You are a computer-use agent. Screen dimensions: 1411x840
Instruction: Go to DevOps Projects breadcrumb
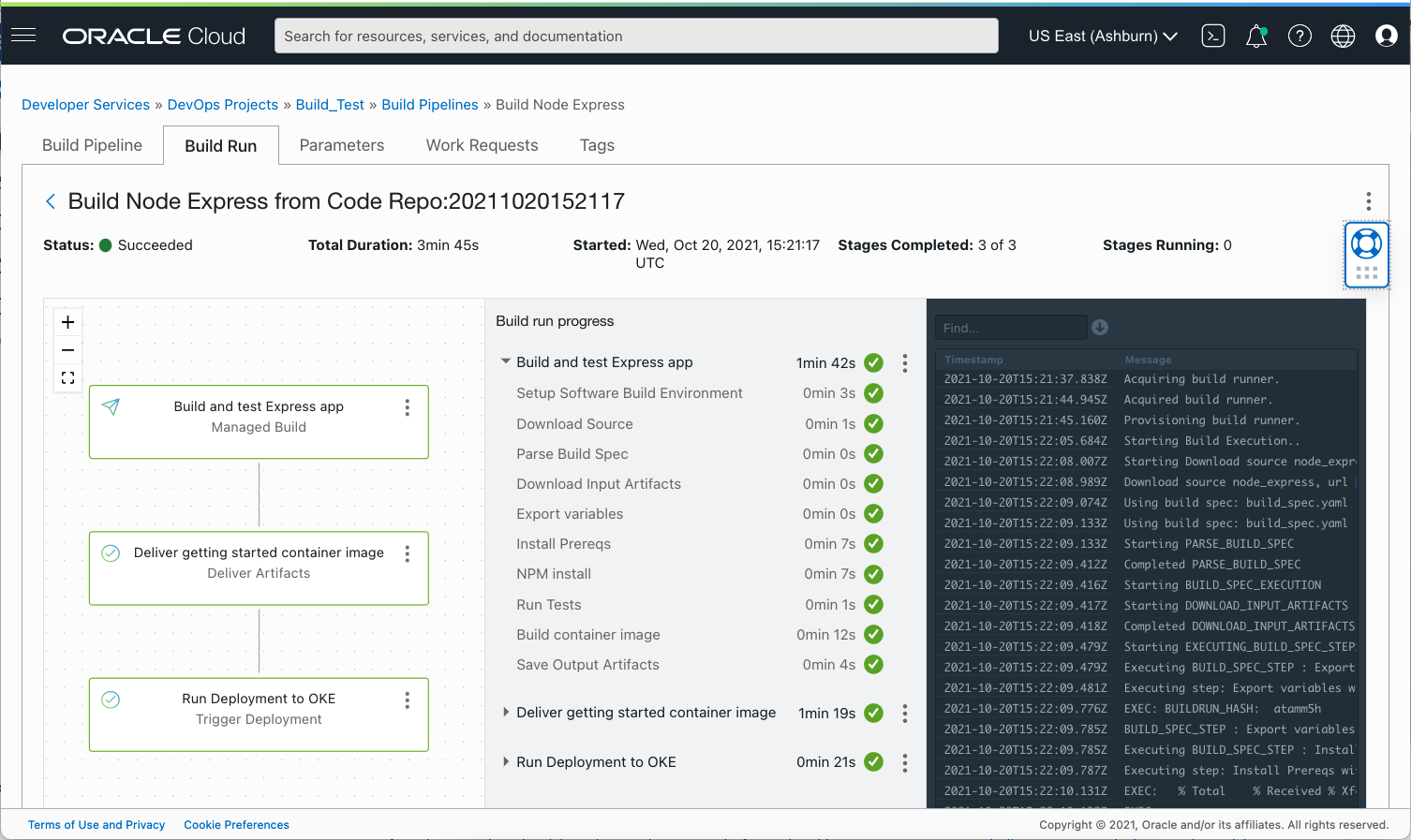222,105
